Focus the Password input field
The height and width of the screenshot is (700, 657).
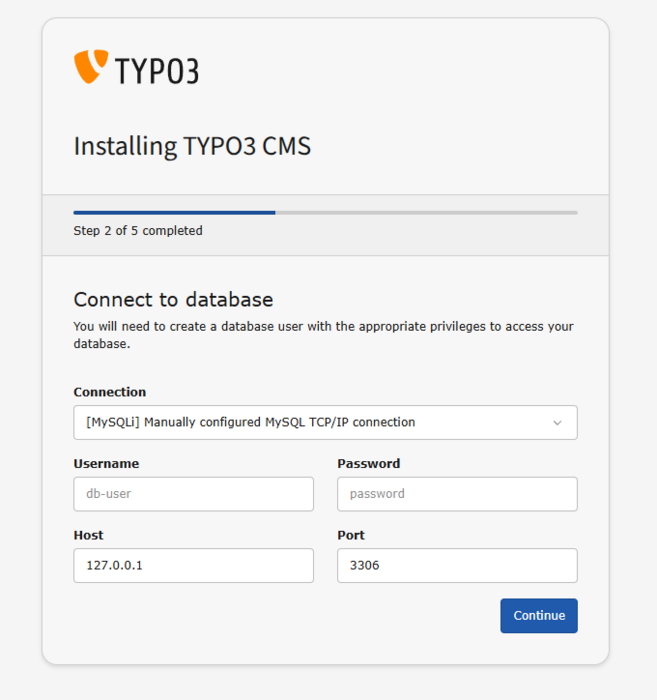click(x=457, y=494)
